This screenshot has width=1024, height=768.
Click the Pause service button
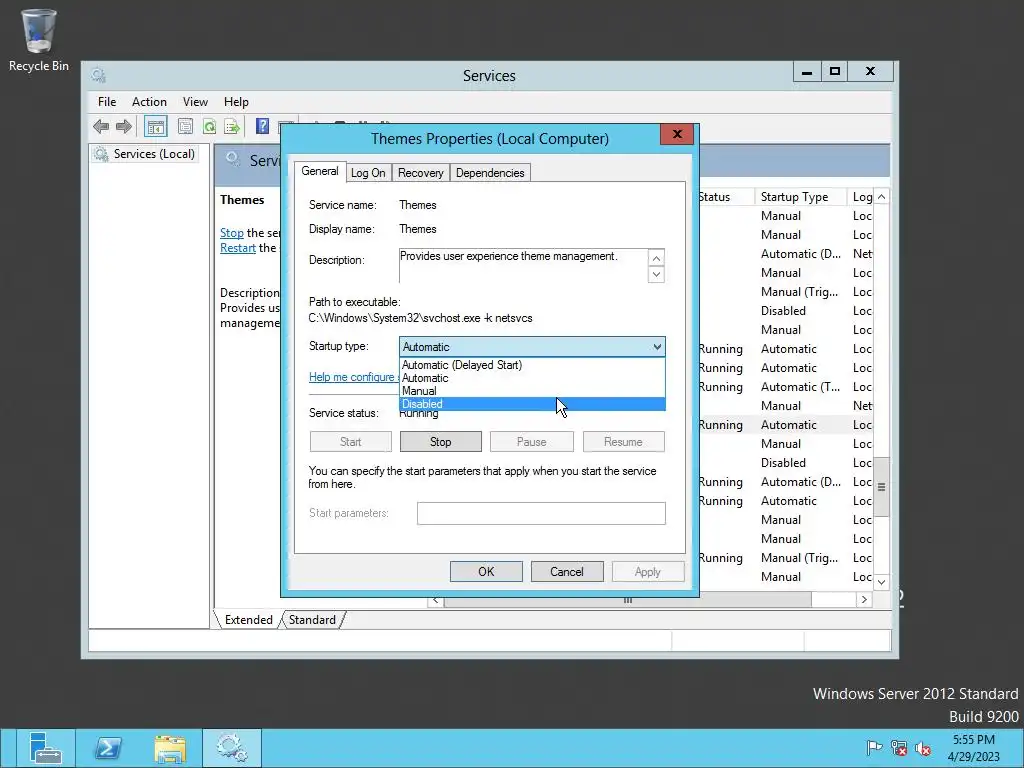(532, 442)
